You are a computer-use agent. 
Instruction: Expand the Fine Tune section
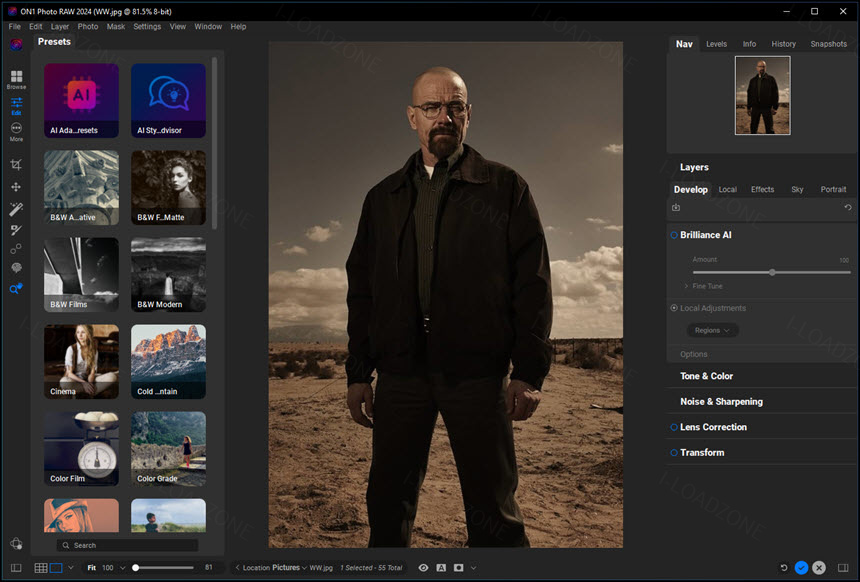(x=703, y=286)
